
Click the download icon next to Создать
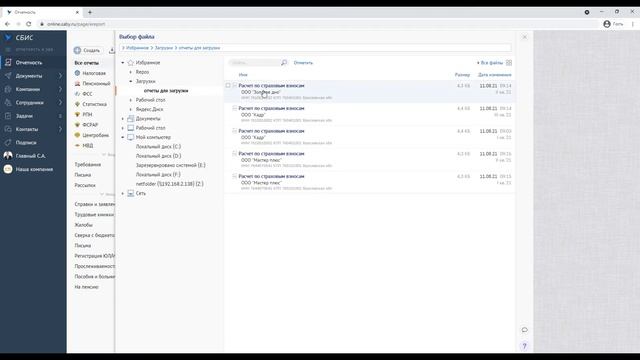111,51
